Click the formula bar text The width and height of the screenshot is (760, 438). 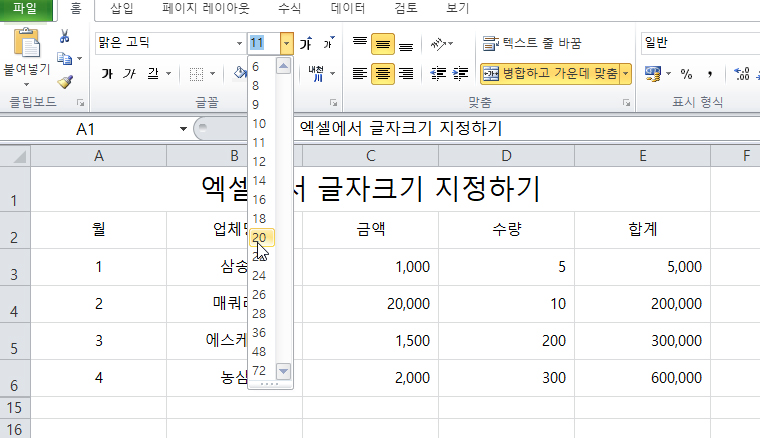(400, 128)
